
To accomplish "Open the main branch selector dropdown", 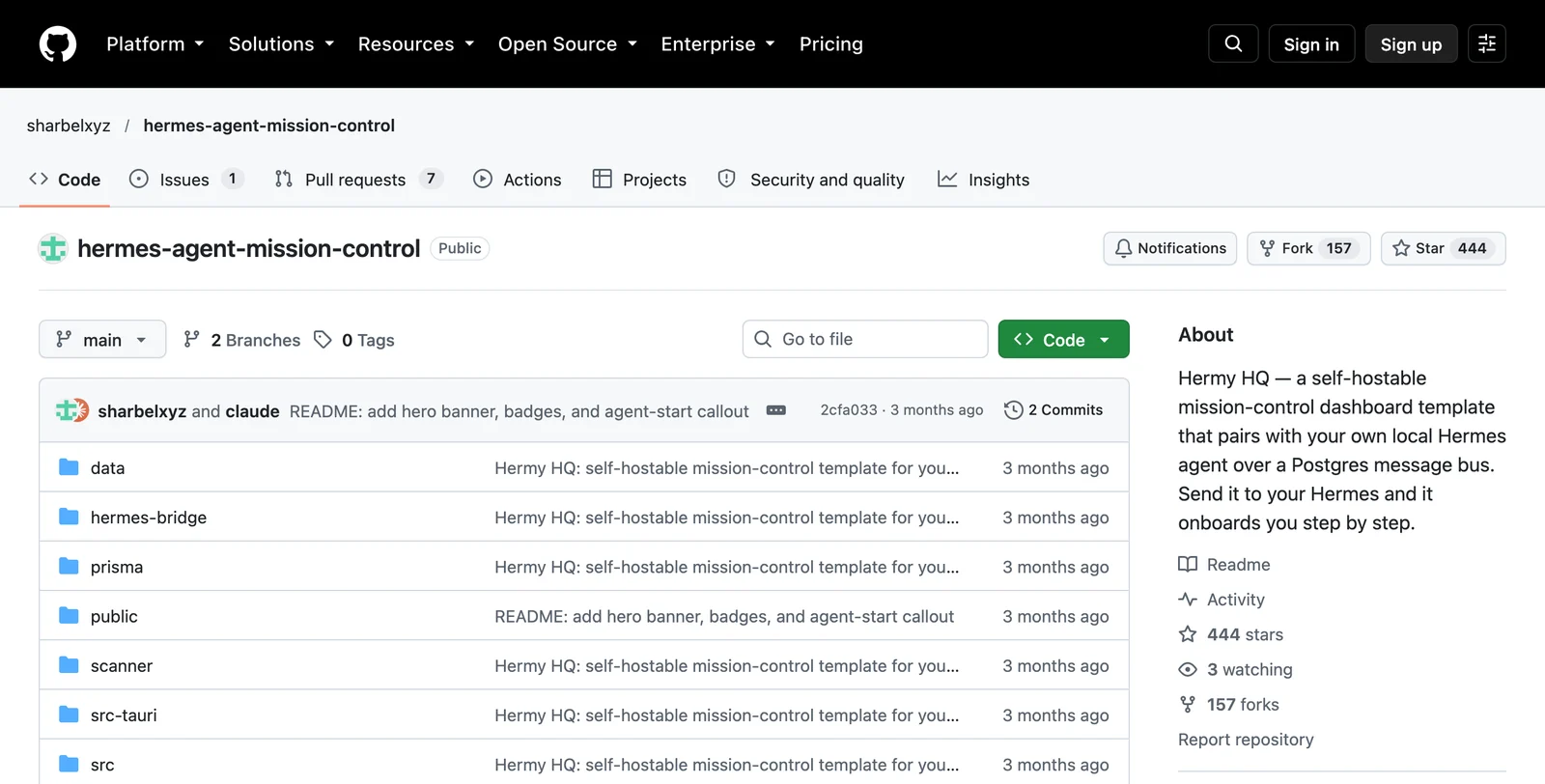I will (x=102, y=339).
